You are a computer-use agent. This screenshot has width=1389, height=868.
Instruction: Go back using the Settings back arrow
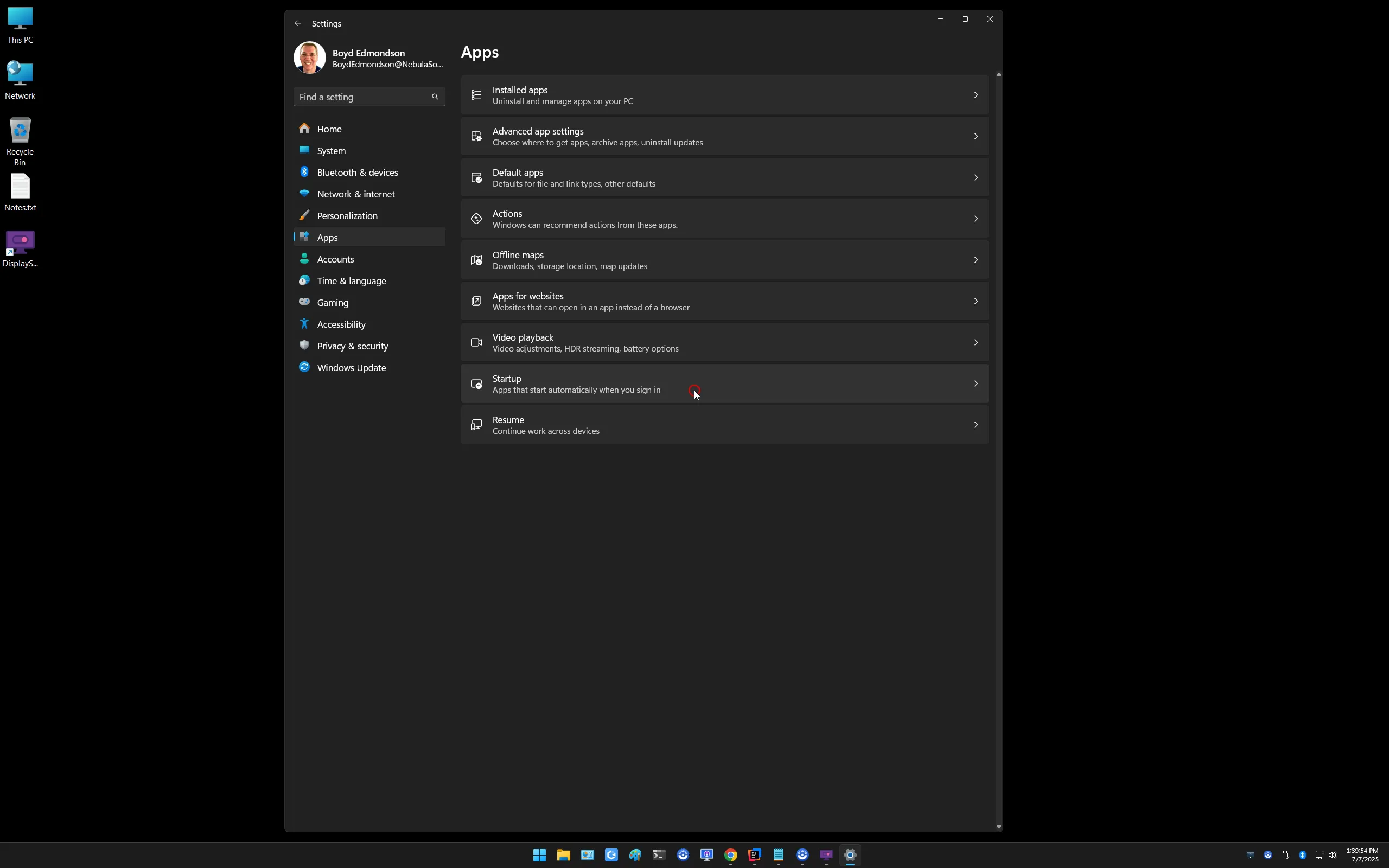tap(297, 23)
